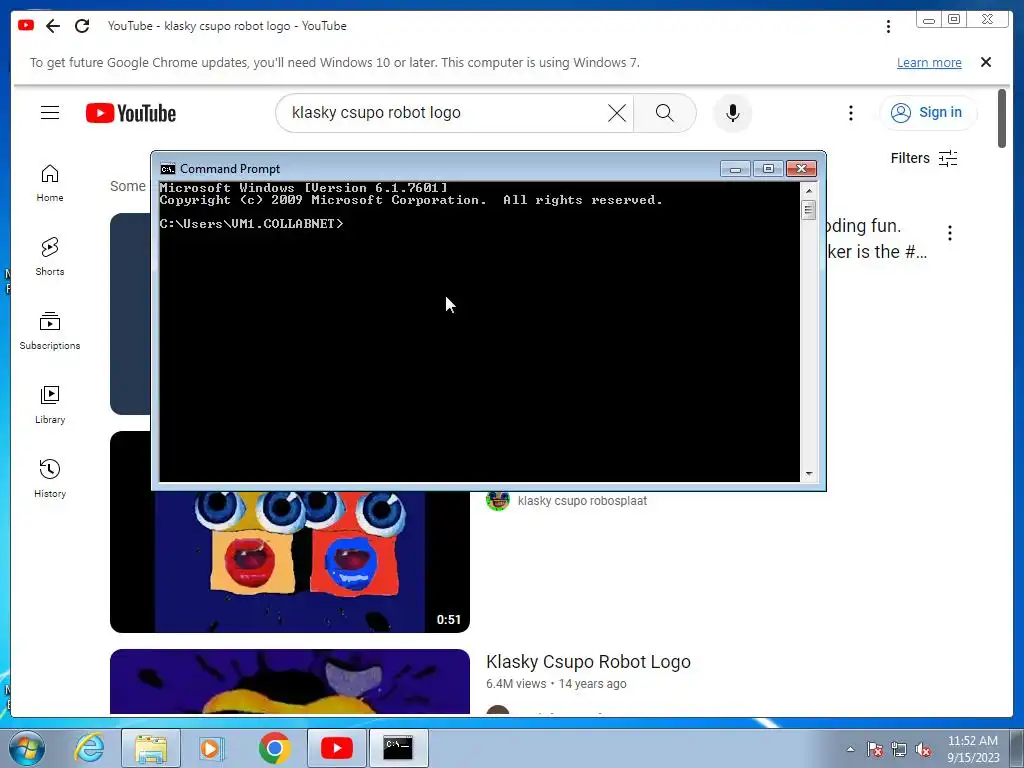This screenshot has height=768, width=1024.
Task: Click the Command Prompt title bar icon
Action: click(x=168, y=168)
